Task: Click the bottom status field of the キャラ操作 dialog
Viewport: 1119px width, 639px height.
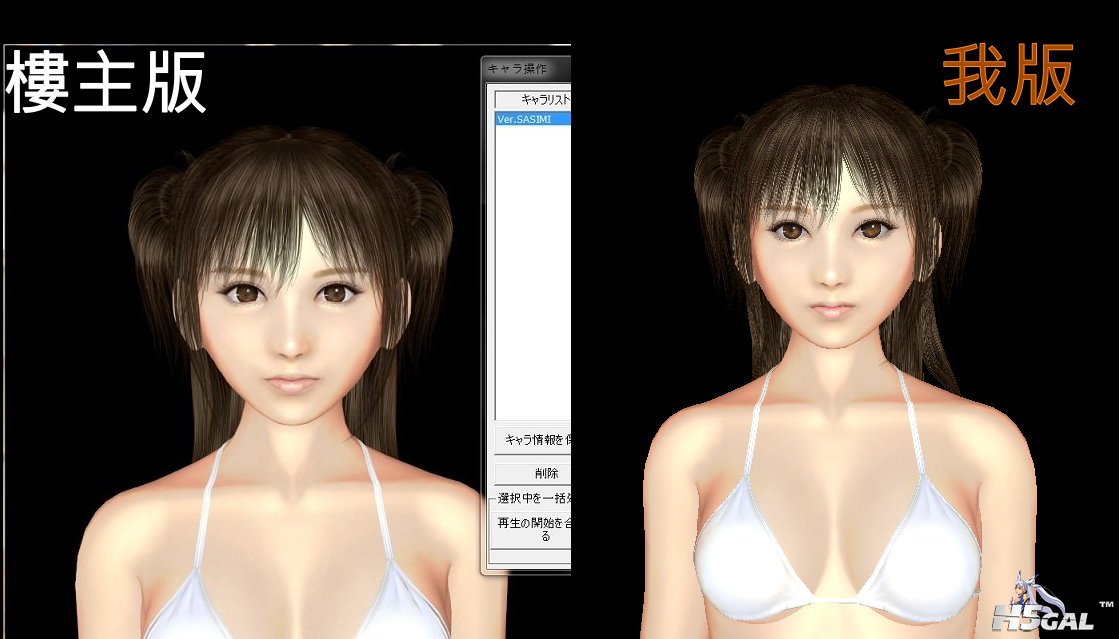Action: click(528, 556)
